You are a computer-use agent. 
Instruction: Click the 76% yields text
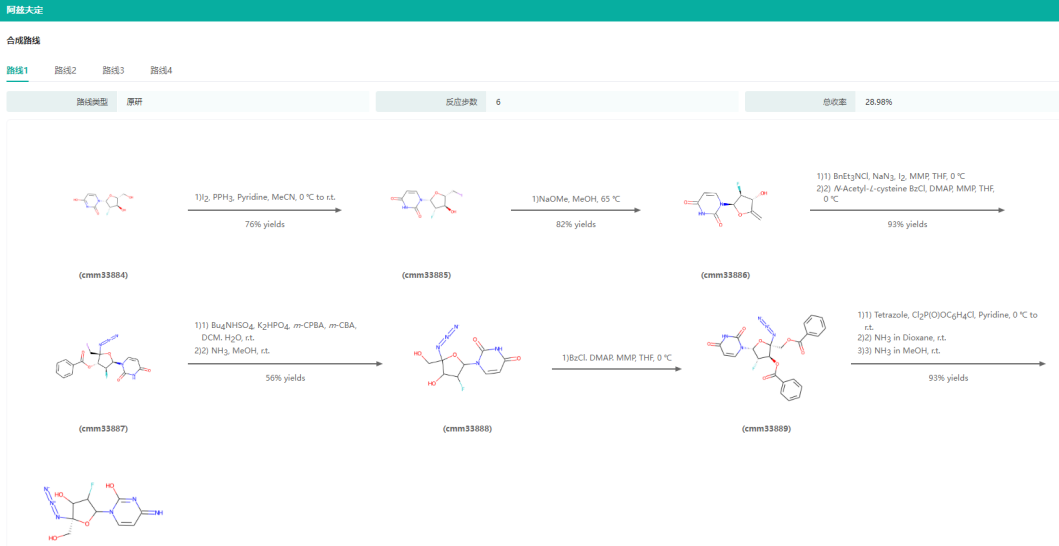pyautogui.click(x=265, y=224)
